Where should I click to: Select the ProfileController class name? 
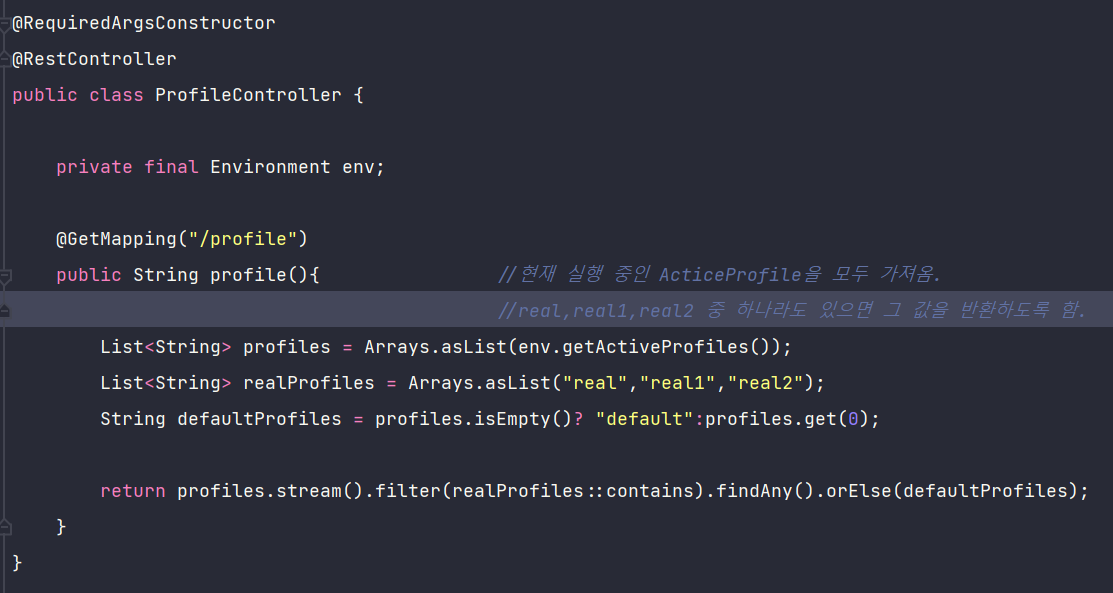coord(248,95)
